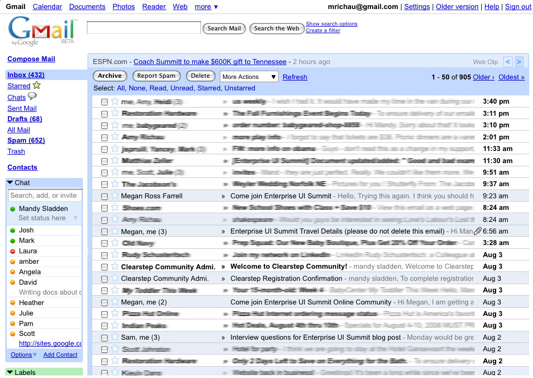Show next web clip with right arrow
Viewport: 533px width, 378px height.
coord(519,62)
